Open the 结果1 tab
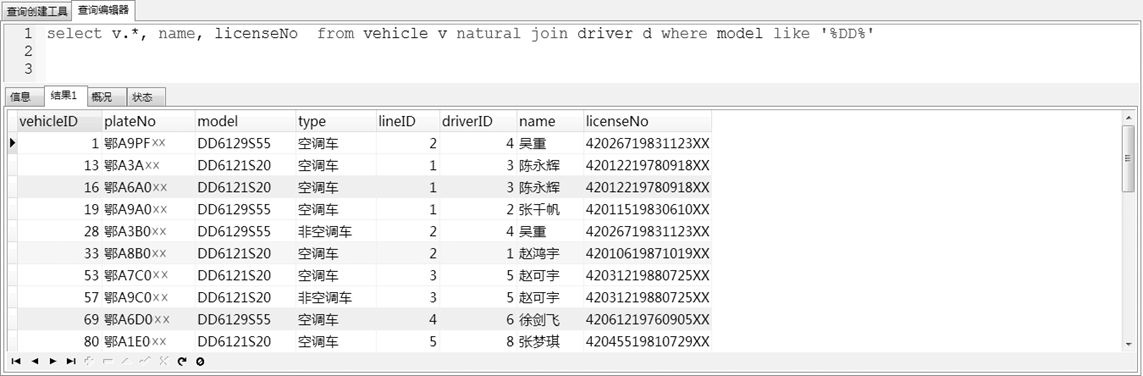The image size is (1143, 376). pos(64,95)
